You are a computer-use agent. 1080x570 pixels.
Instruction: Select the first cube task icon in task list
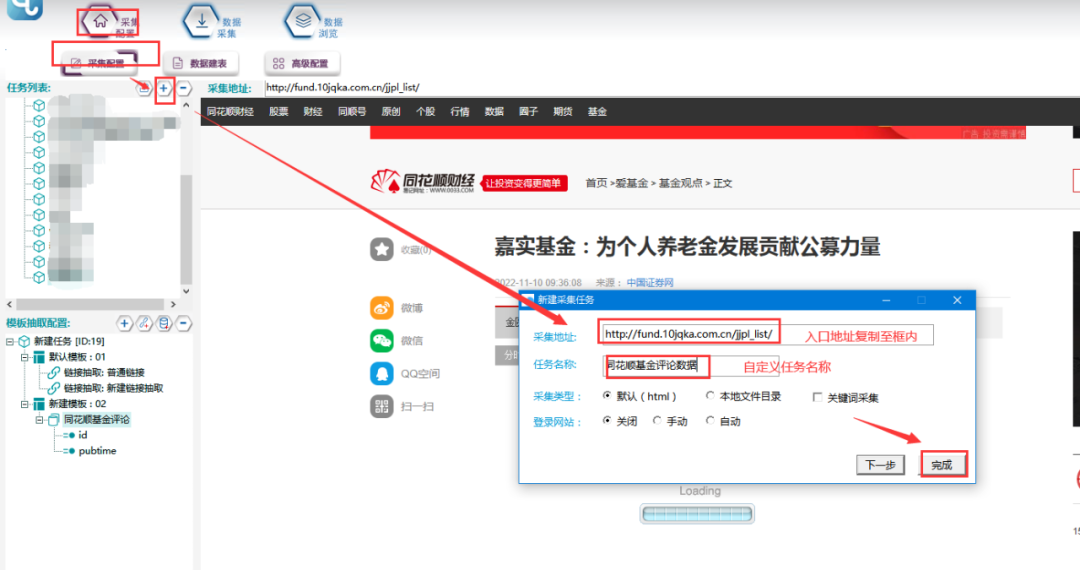(x=39, y=105)
